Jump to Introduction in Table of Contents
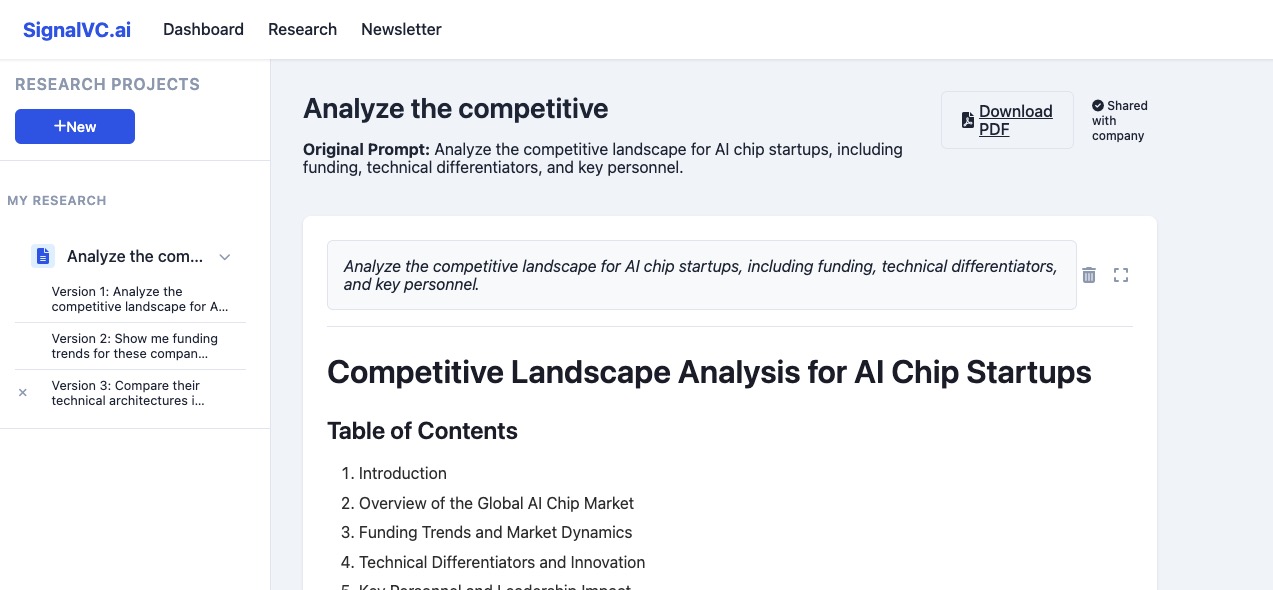 click(402, 473)
